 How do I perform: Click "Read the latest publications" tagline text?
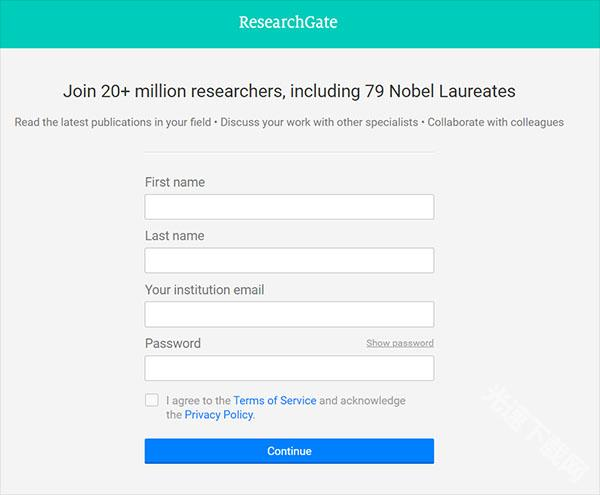tap(114, 122)
